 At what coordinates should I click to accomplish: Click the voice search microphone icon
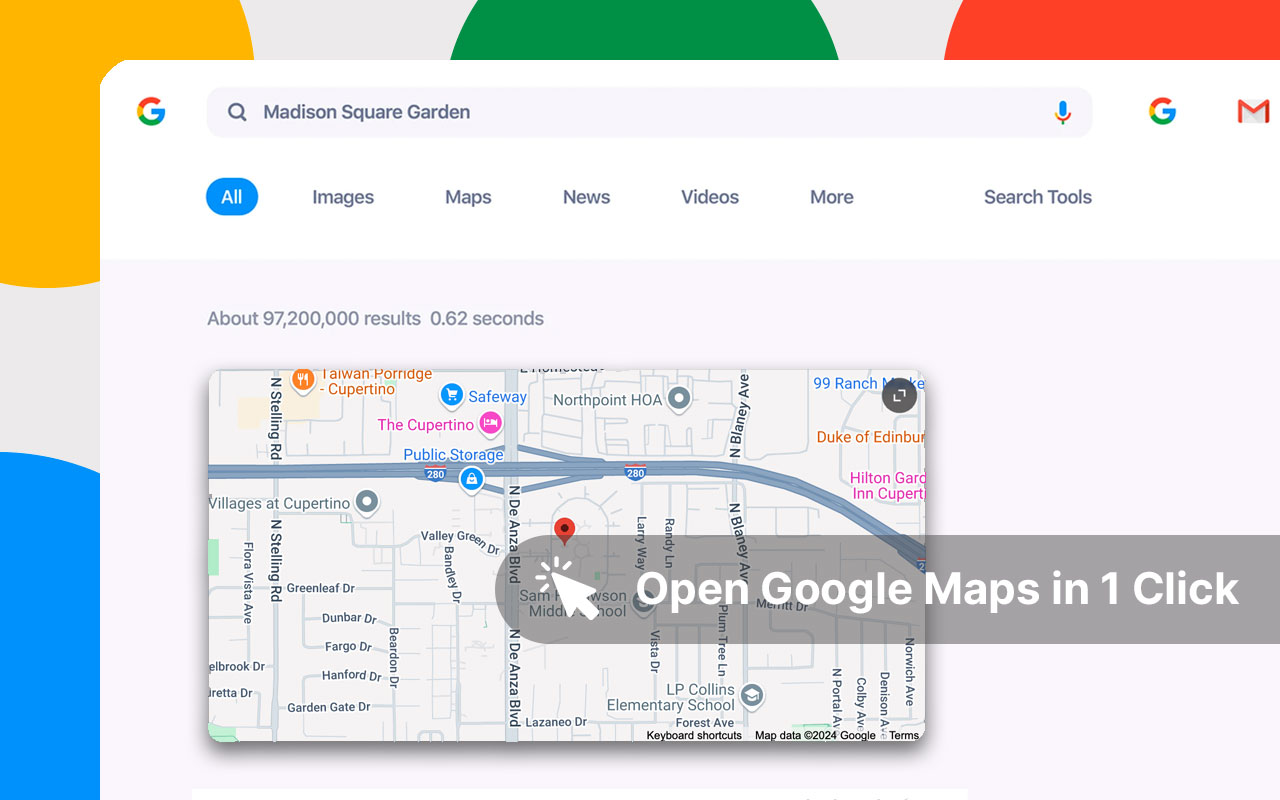point(1062,112)
